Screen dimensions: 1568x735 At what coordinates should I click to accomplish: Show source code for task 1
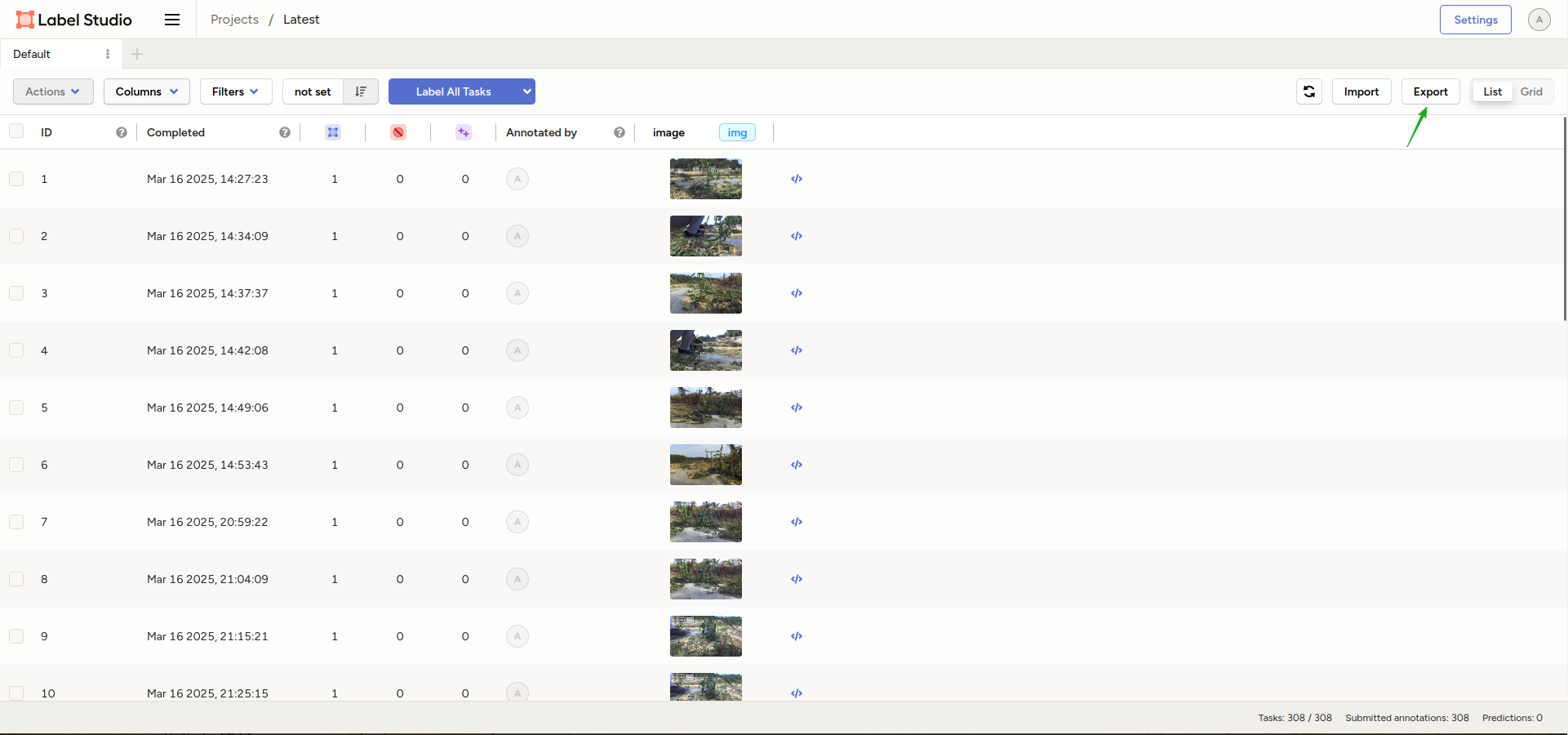(797, 179)
